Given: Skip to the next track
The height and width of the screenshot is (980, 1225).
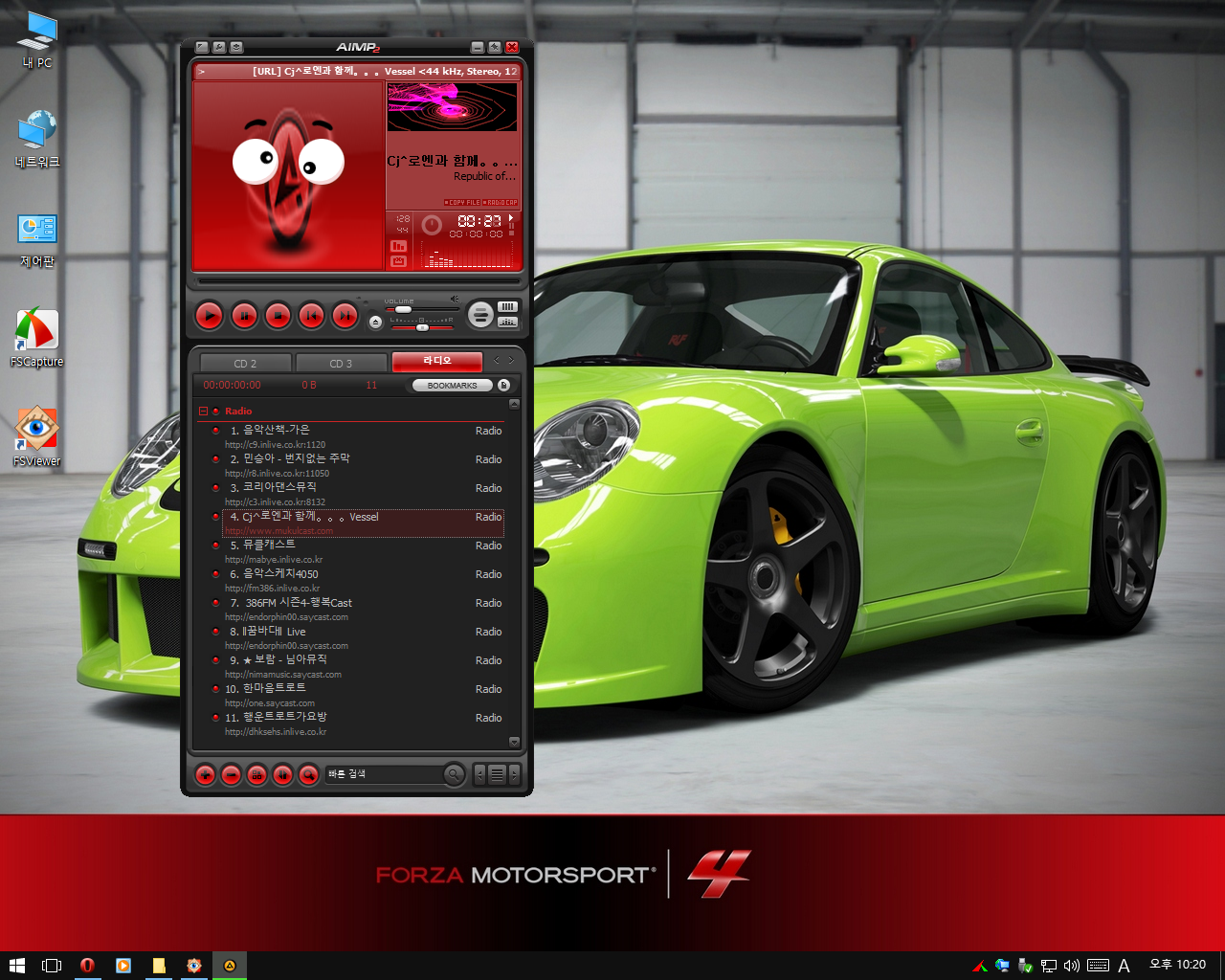Looking at the screenshot, I should click(x=345, y=315).
